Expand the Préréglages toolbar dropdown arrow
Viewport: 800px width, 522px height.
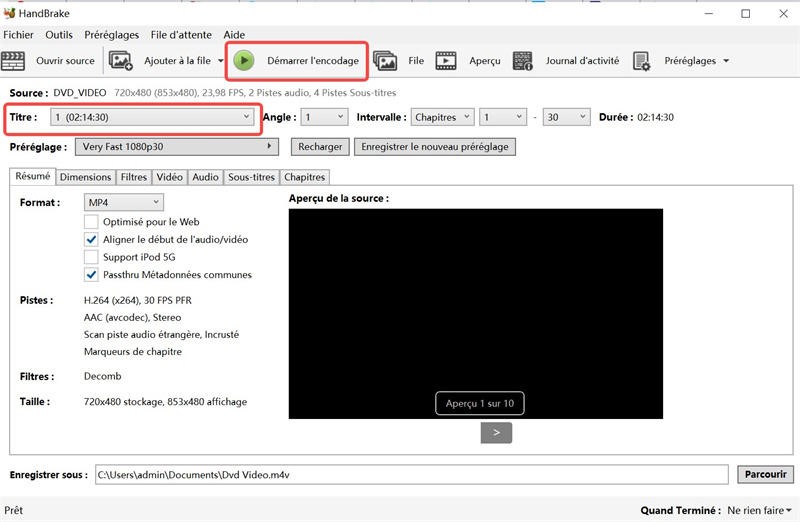pyautogui.click(x=726, y=61)
